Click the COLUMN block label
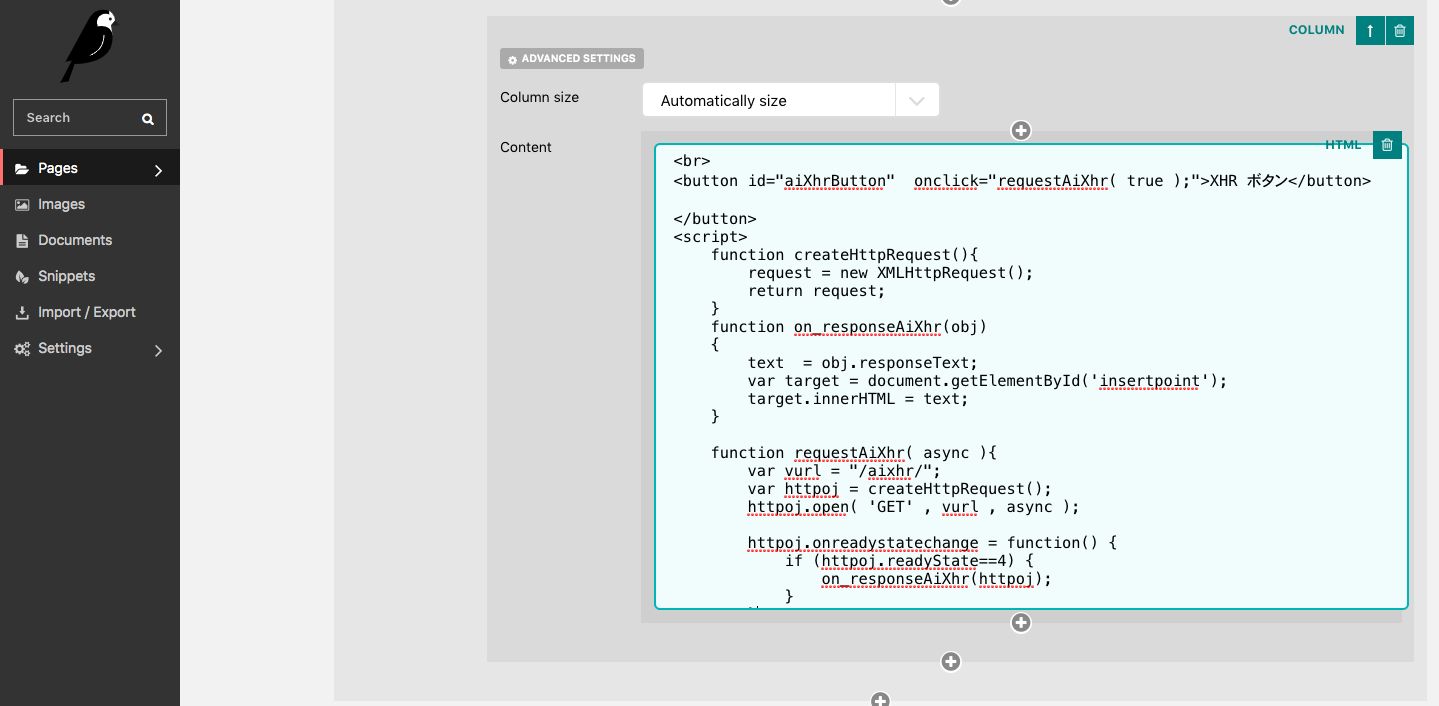The height and width of the screenshot is (706, 1439). pyautogui.click(x=1316, y=30)
